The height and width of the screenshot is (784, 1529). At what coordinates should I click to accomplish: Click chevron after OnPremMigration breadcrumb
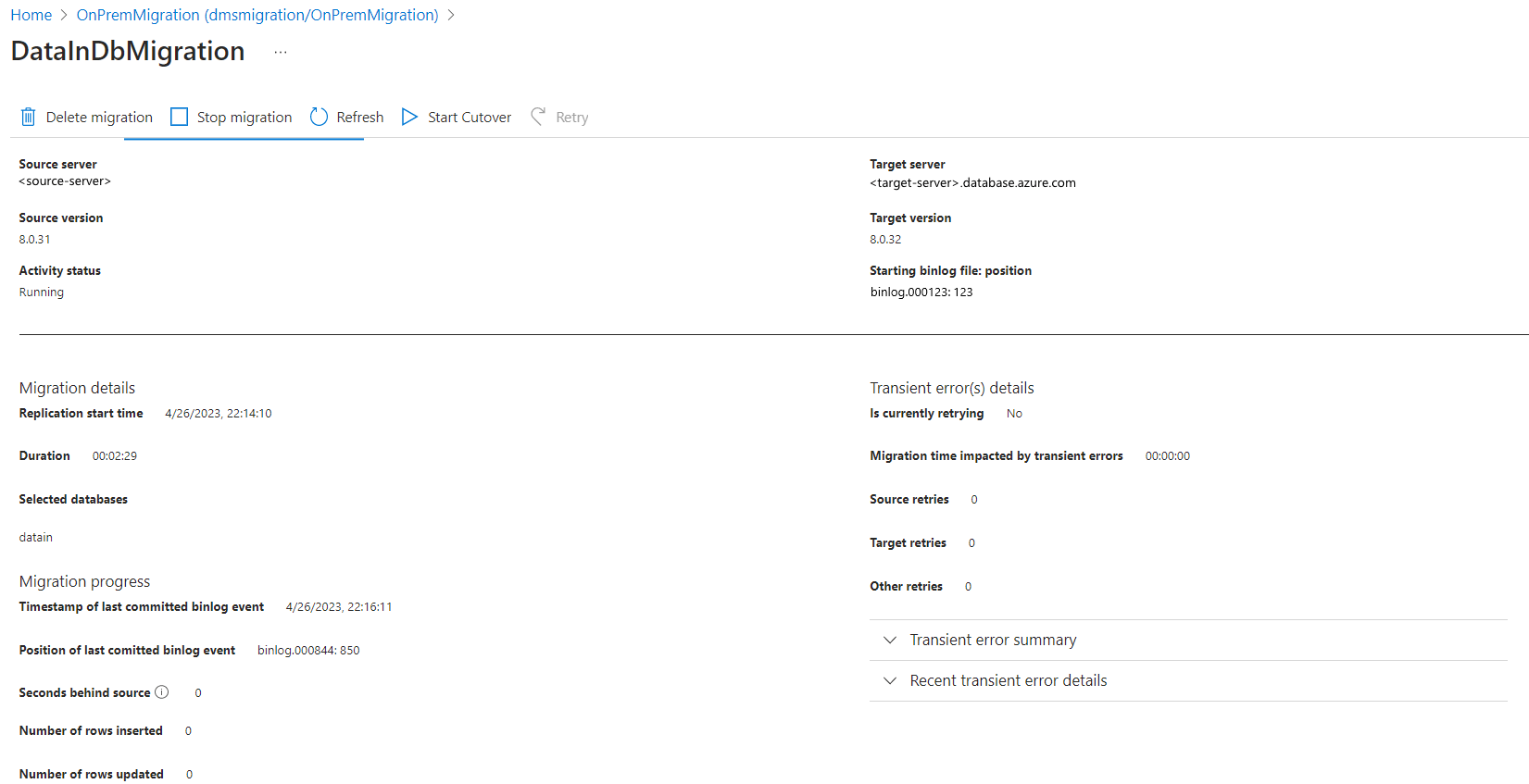(x=451, y=16)
